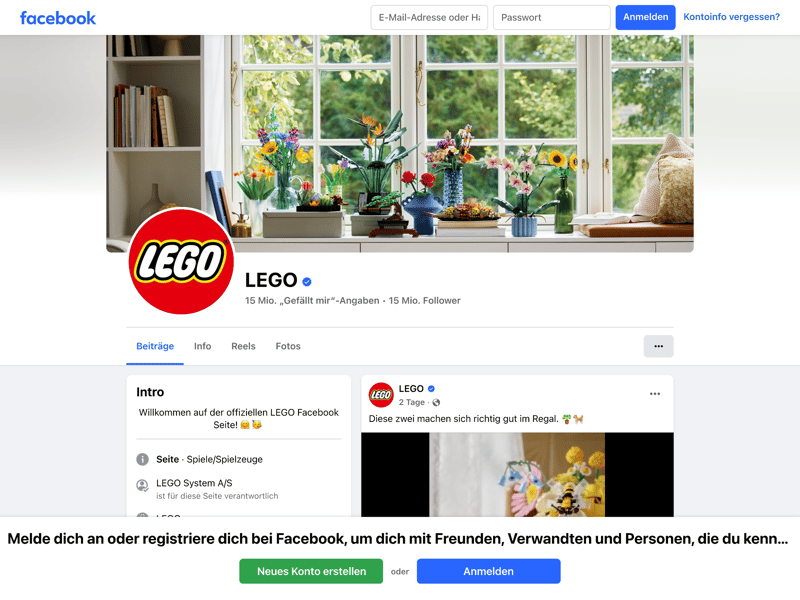Screen dimensions: 800x600
Task: Open the three-dot menu on the tab bar
Action: 658,346
